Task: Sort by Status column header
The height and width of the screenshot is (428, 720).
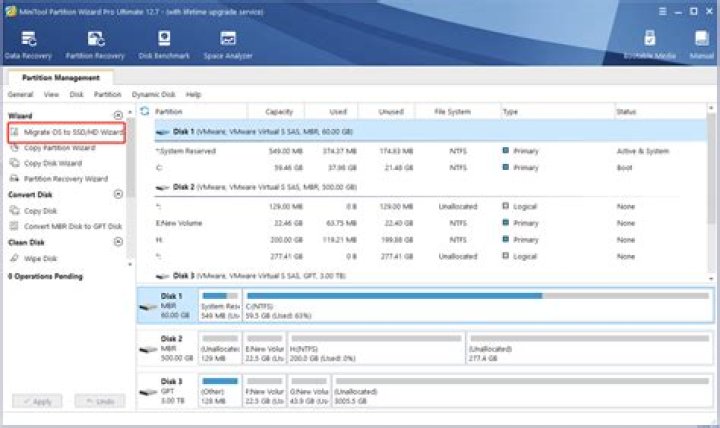Action: pyautogui.click(x=626, y=112)
